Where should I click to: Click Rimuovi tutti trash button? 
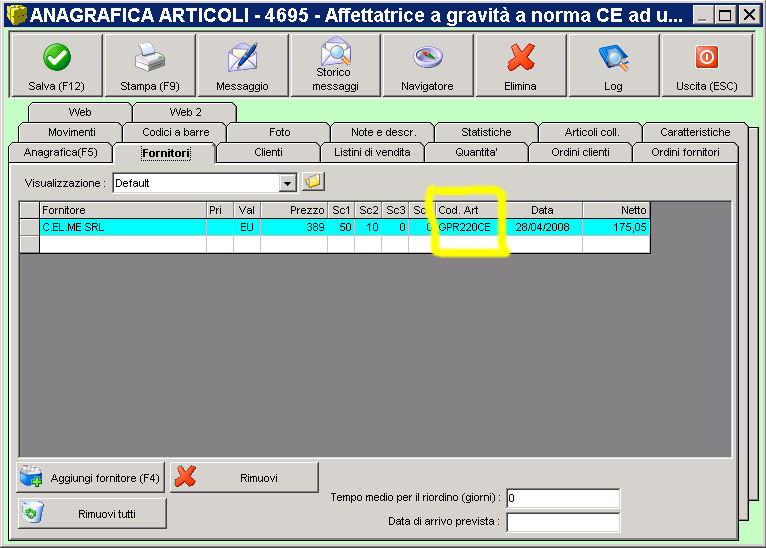(92, 513)
